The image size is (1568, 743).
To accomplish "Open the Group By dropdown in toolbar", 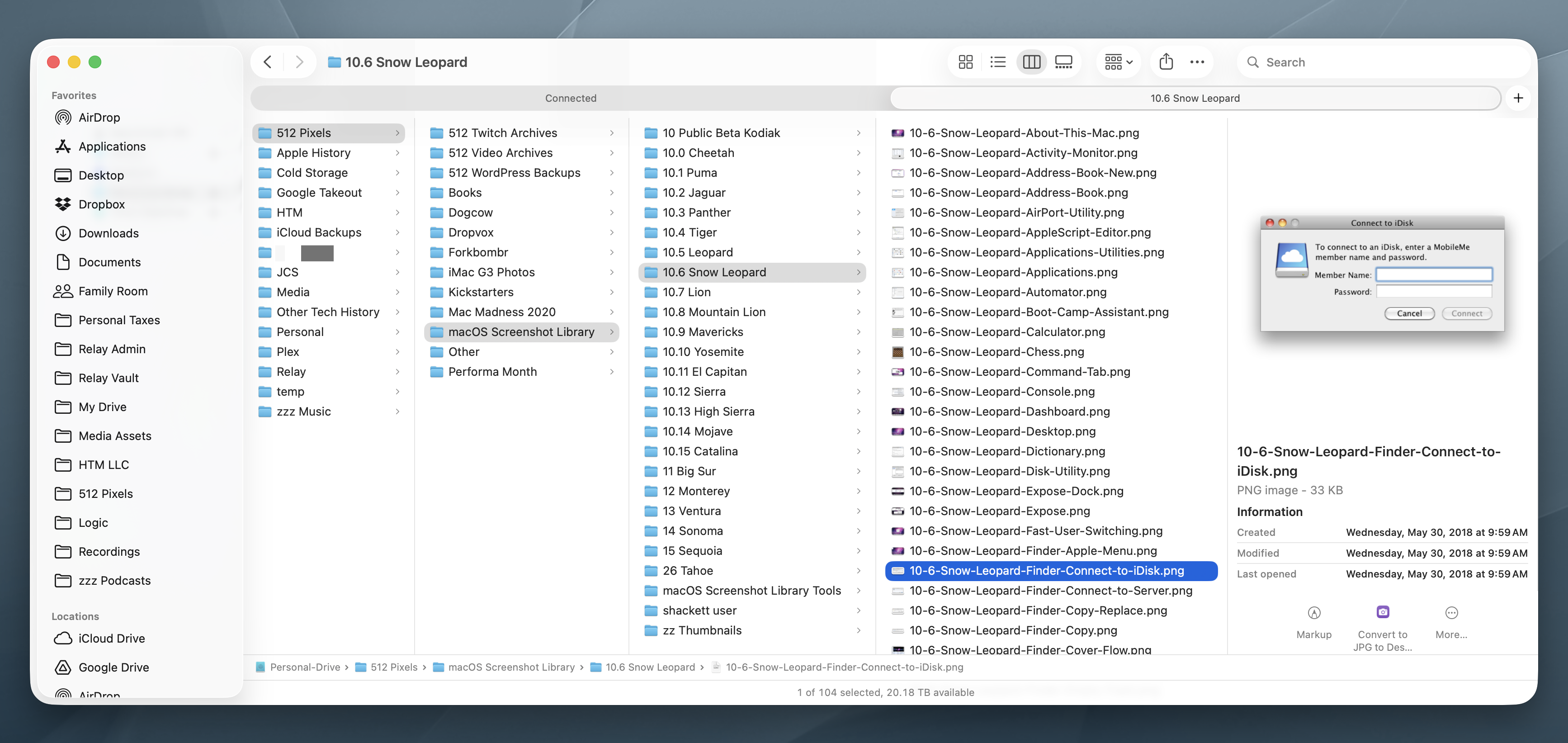I will [x=1118, y=62].
